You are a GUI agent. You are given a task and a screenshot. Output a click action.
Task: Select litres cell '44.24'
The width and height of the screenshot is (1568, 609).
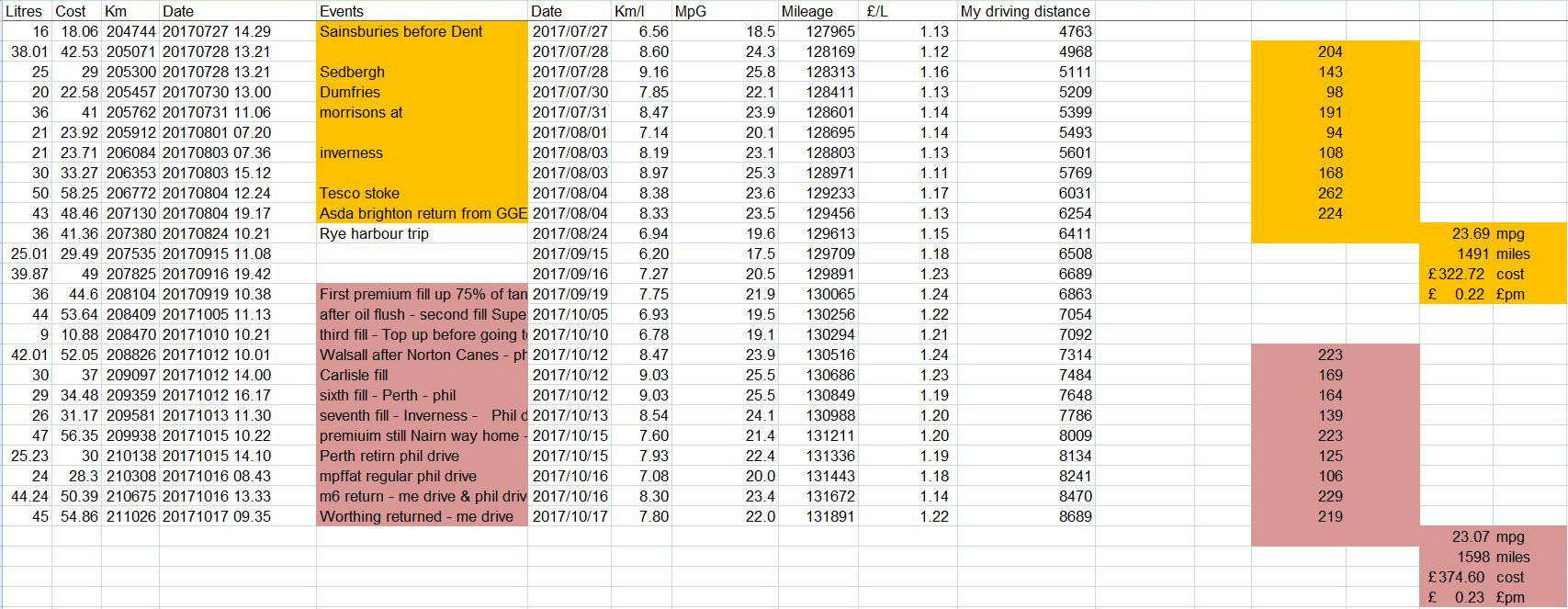(x=26, y=496)
